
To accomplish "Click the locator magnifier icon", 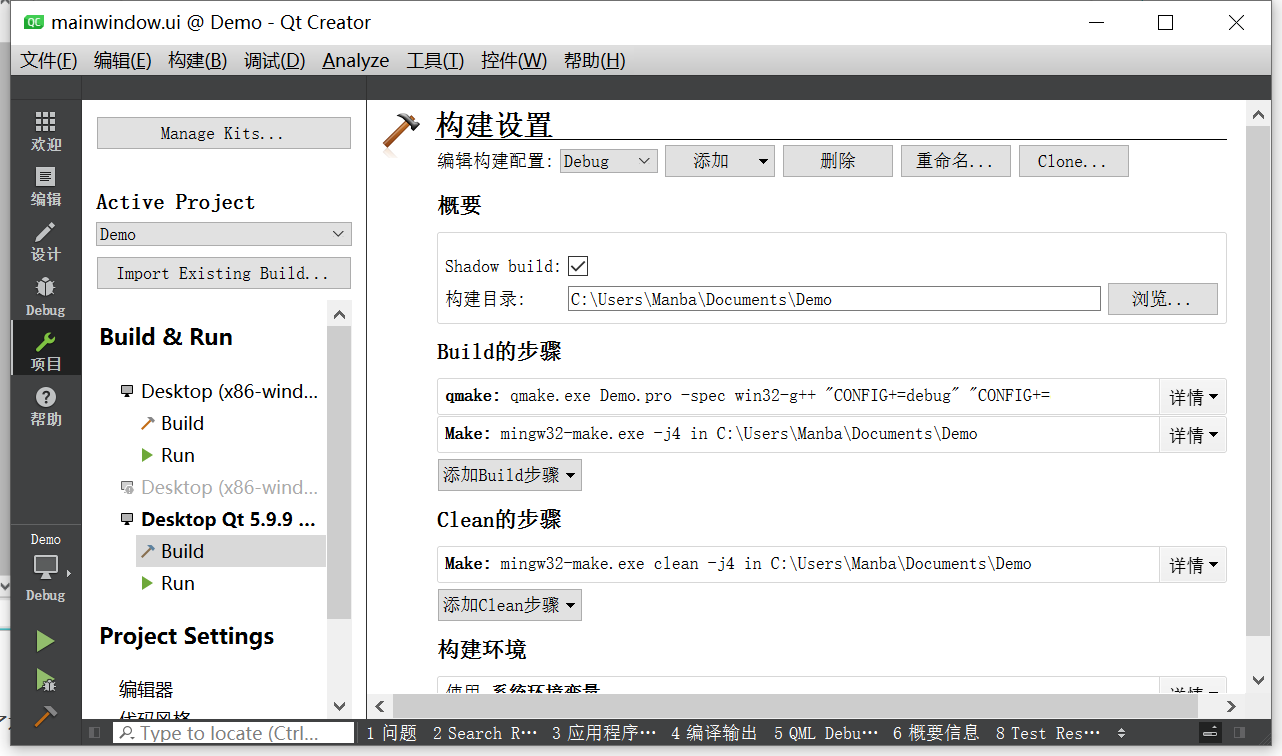I will point(126,733).
